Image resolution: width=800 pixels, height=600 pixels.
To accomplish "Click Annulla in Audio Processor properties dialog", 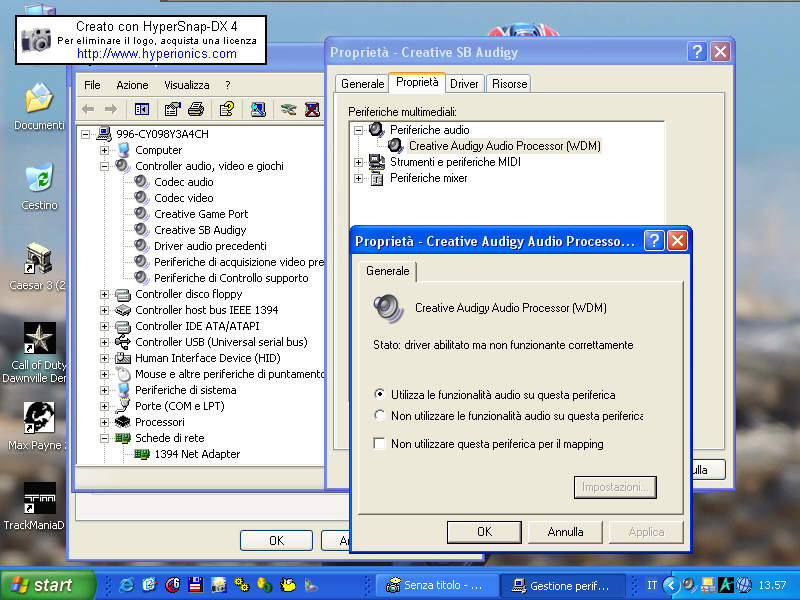I will [565, 532].
